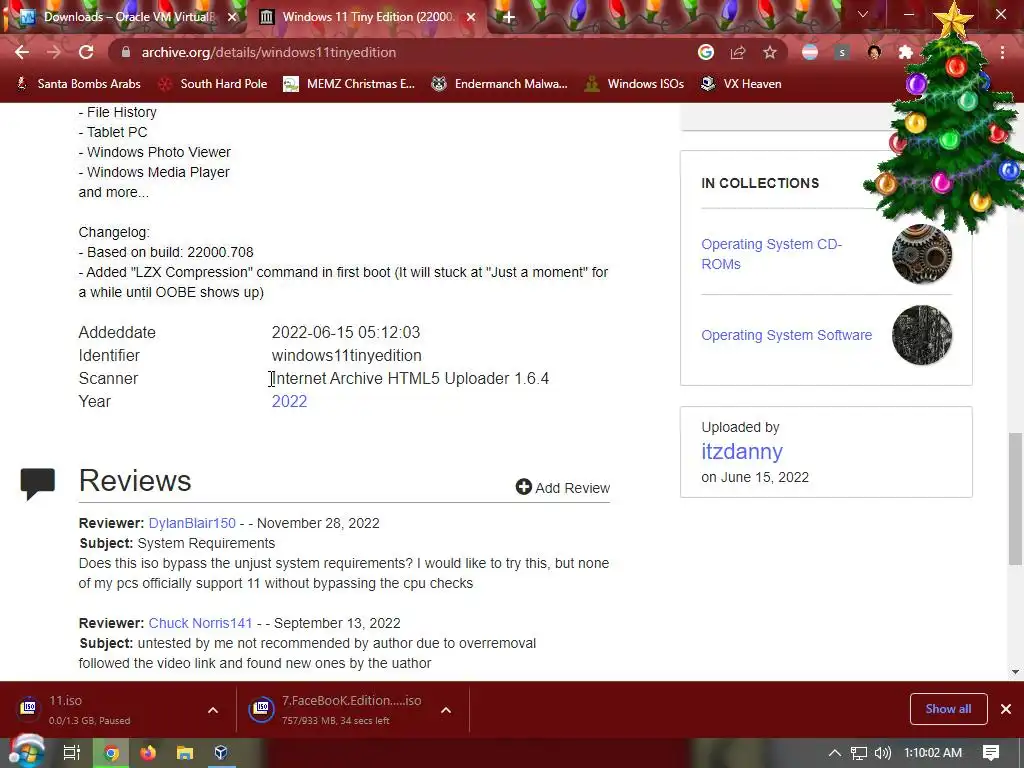
Task: Open the Chrome three-dot menu
Action: pyautogui.click(x=1002, y=52)
